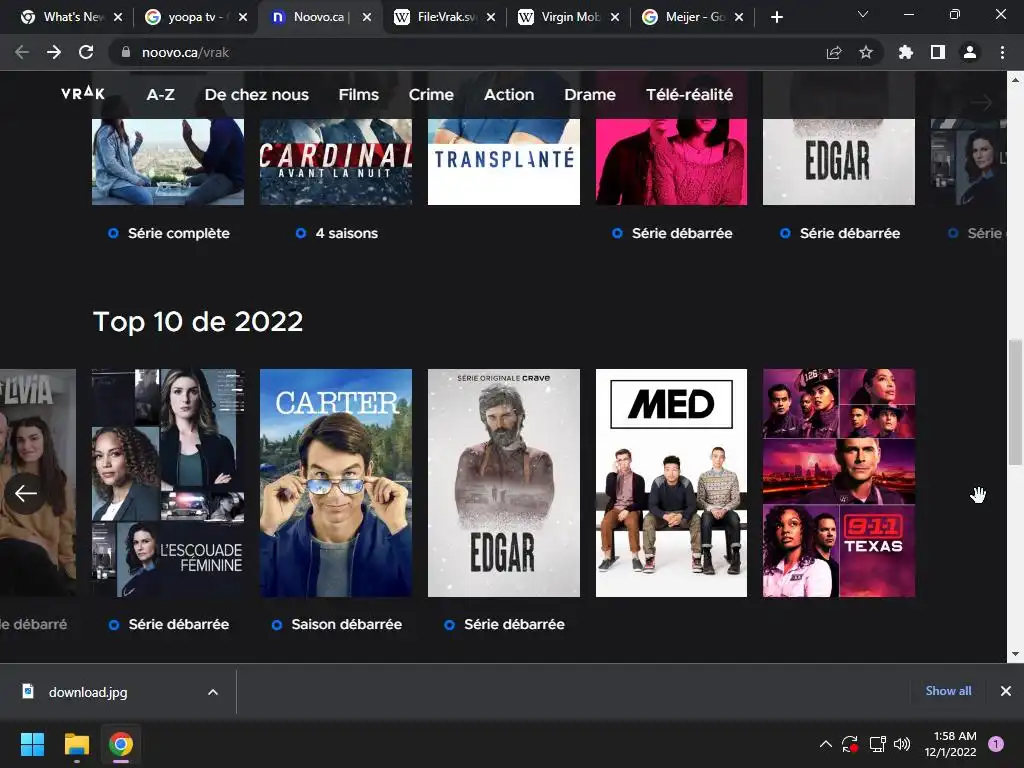Open the download.jpg file
1024x768 pixels.
pos(88,692)
